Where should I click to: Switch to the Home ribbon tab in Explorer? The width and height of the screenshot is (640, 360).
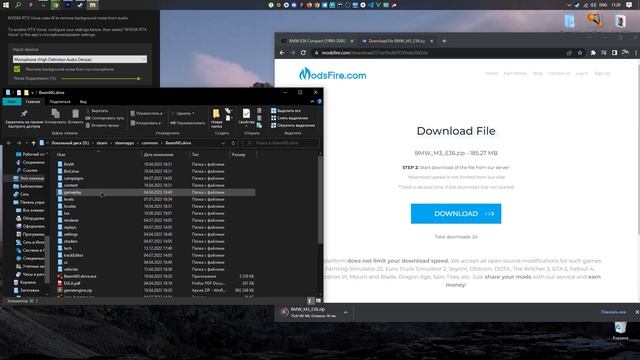coord(33,102)
